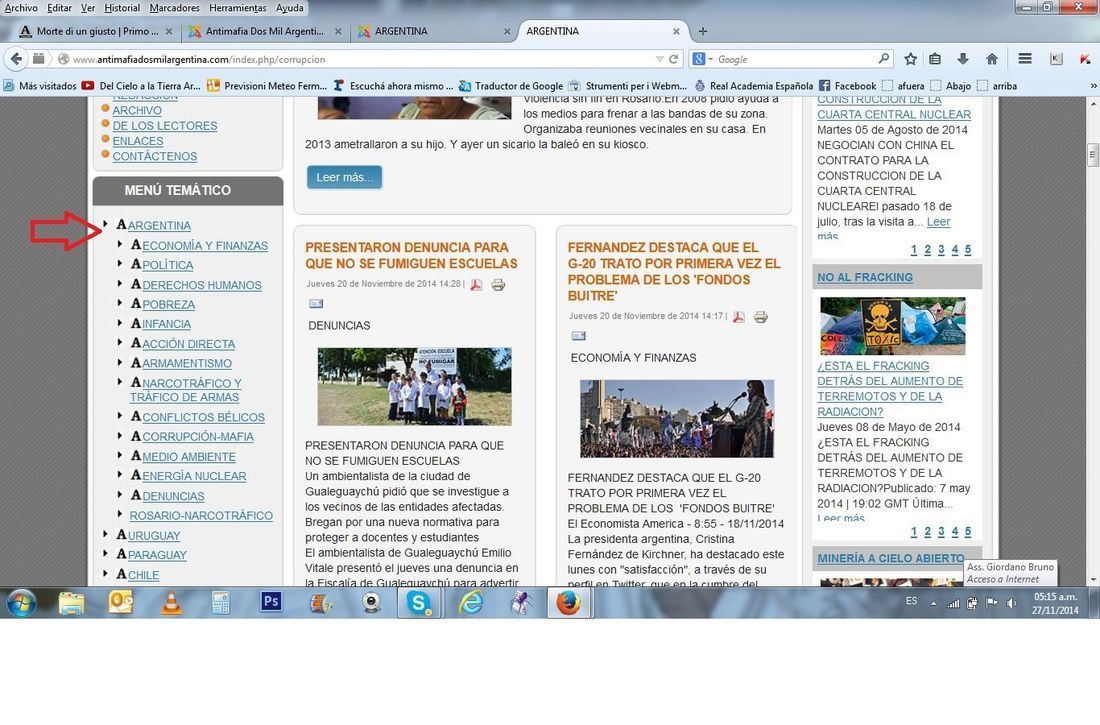The height and width of the screenshot is (725, 1100).
Task: Open the URL history dropdown arrow
Action: [659, 59]
